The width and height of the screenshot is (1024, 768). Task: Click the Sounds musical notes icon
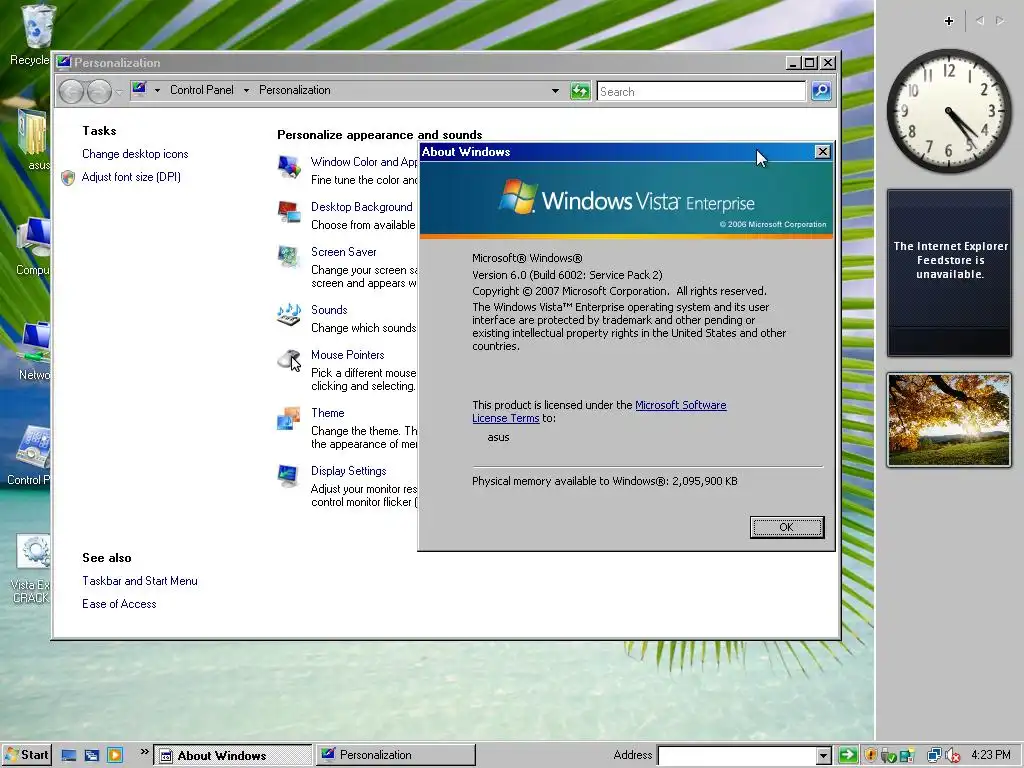[289, 315]
